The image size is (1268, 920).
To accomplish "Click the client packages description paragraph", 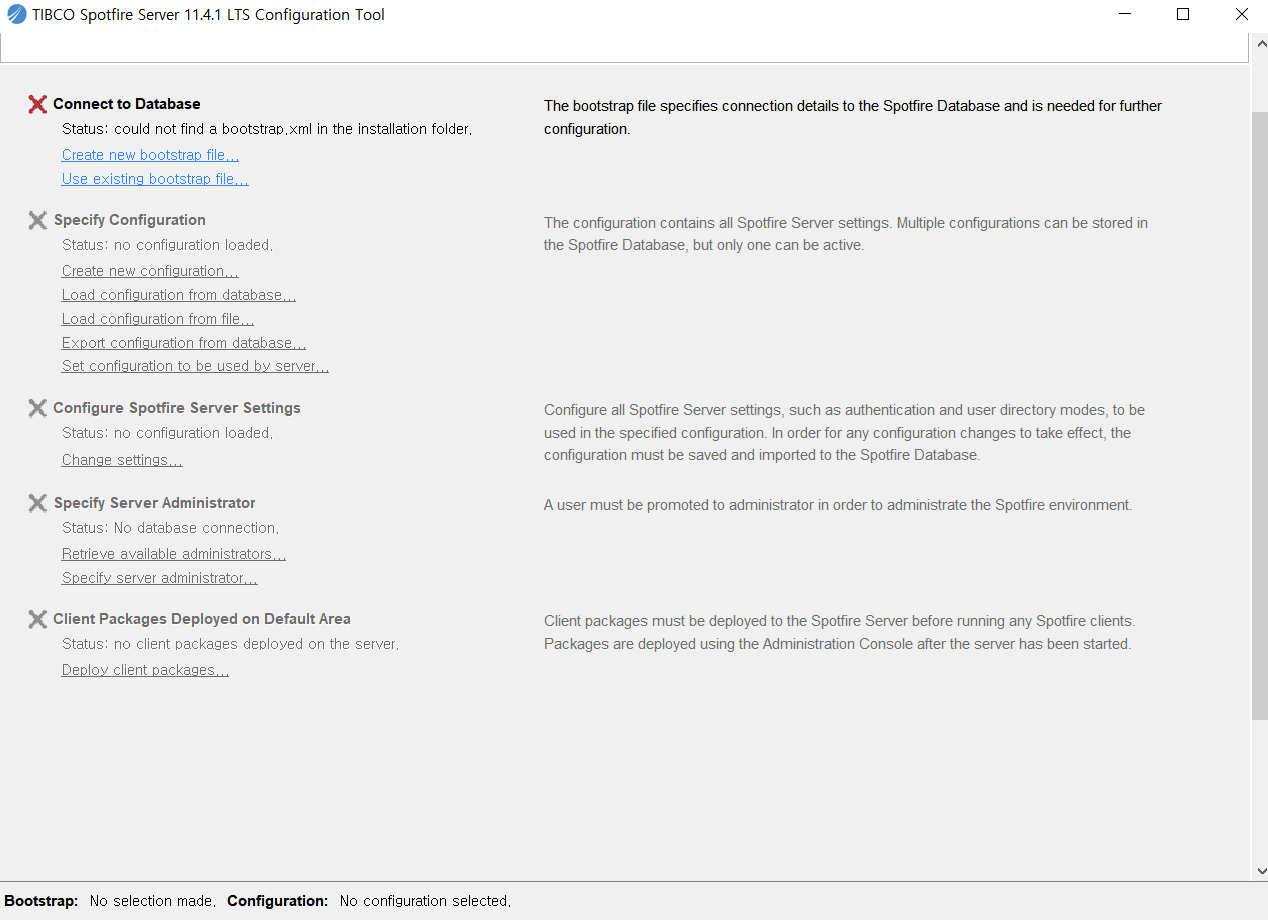I will pos(839,633).
